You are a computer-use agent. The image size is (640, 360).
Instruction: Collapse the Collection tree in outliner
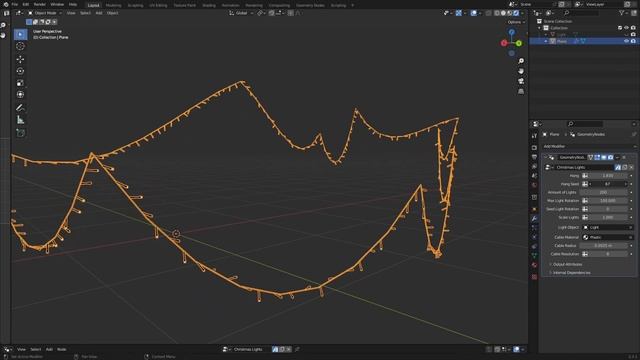(540, 28)
